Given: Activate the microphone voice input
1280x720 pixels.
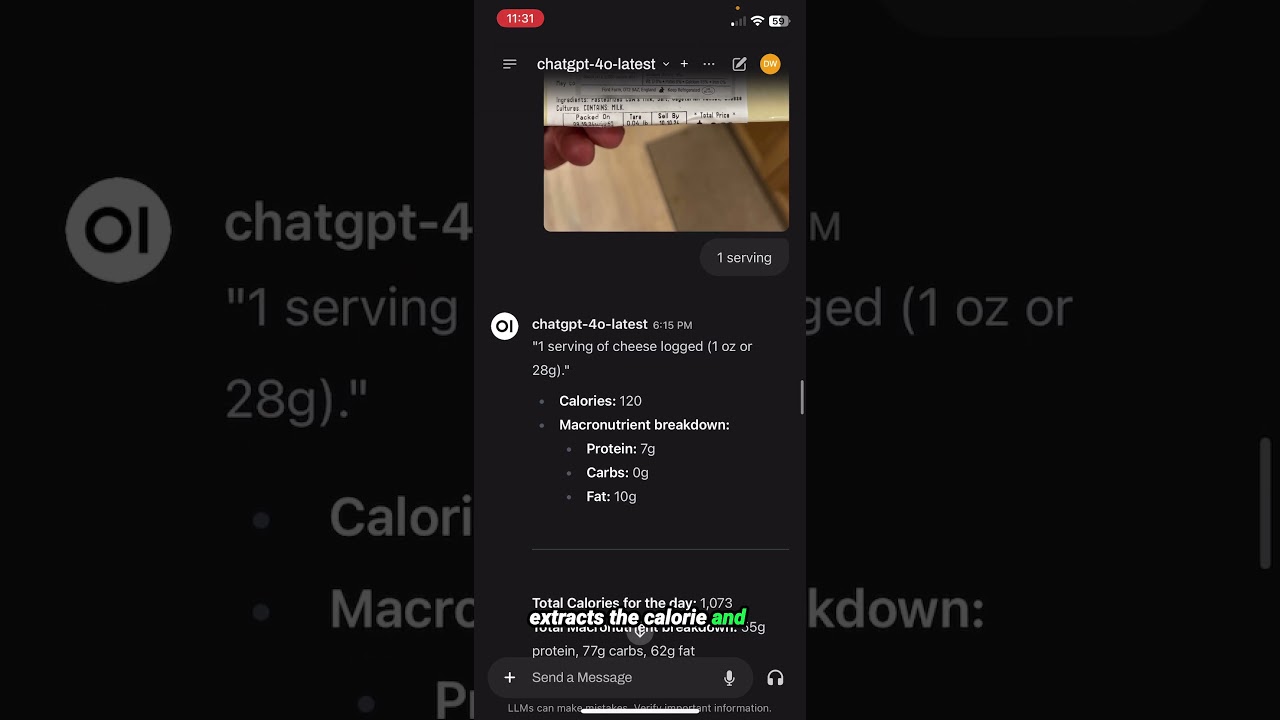Looking at the screenshot, I should tap(729, 678).
